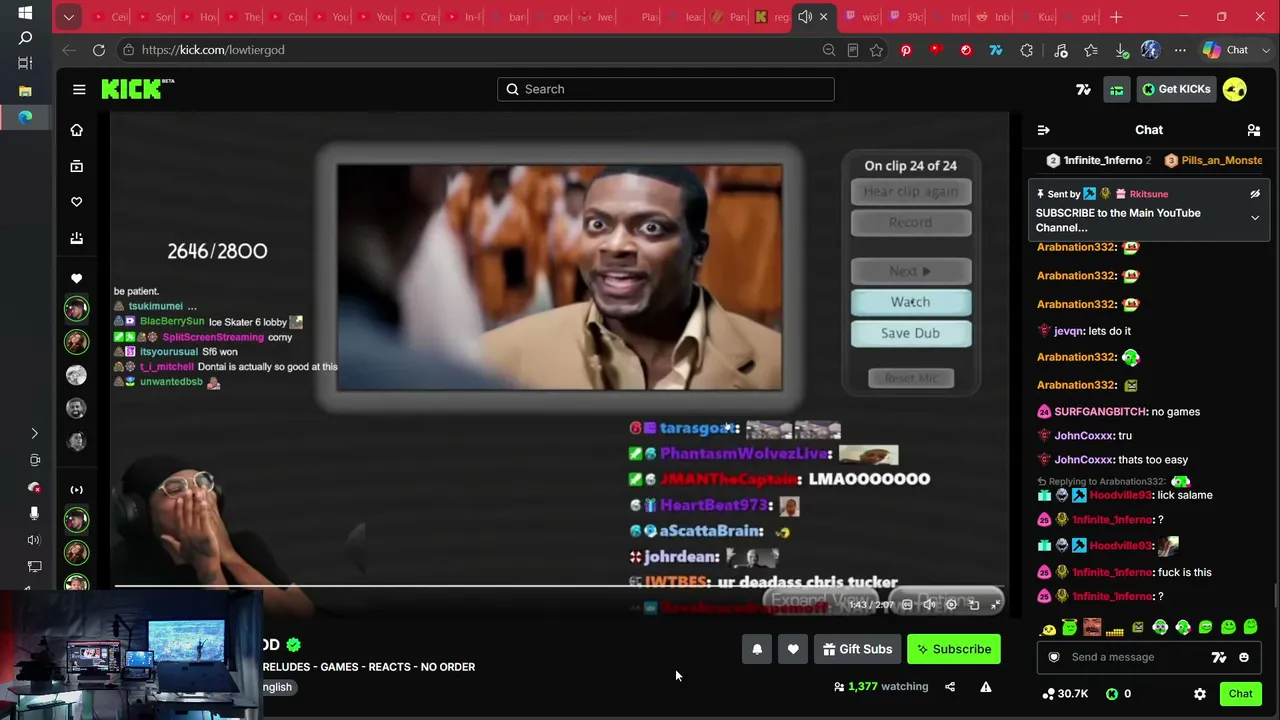Open Kick sidebar hamburger menu
Viewport: 1280px width, 720px height.
click(79, 89)
